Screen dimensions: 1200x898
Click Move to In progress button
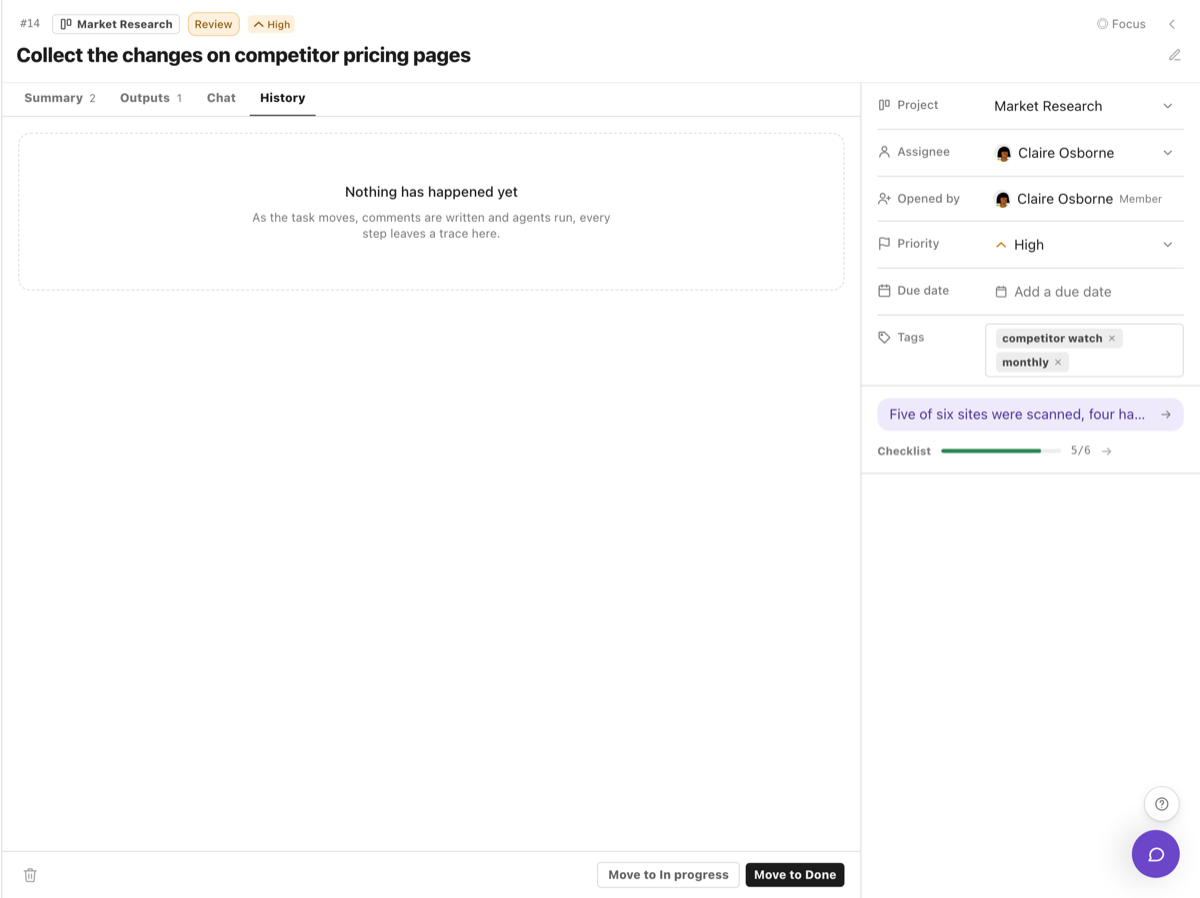(668, 875)
